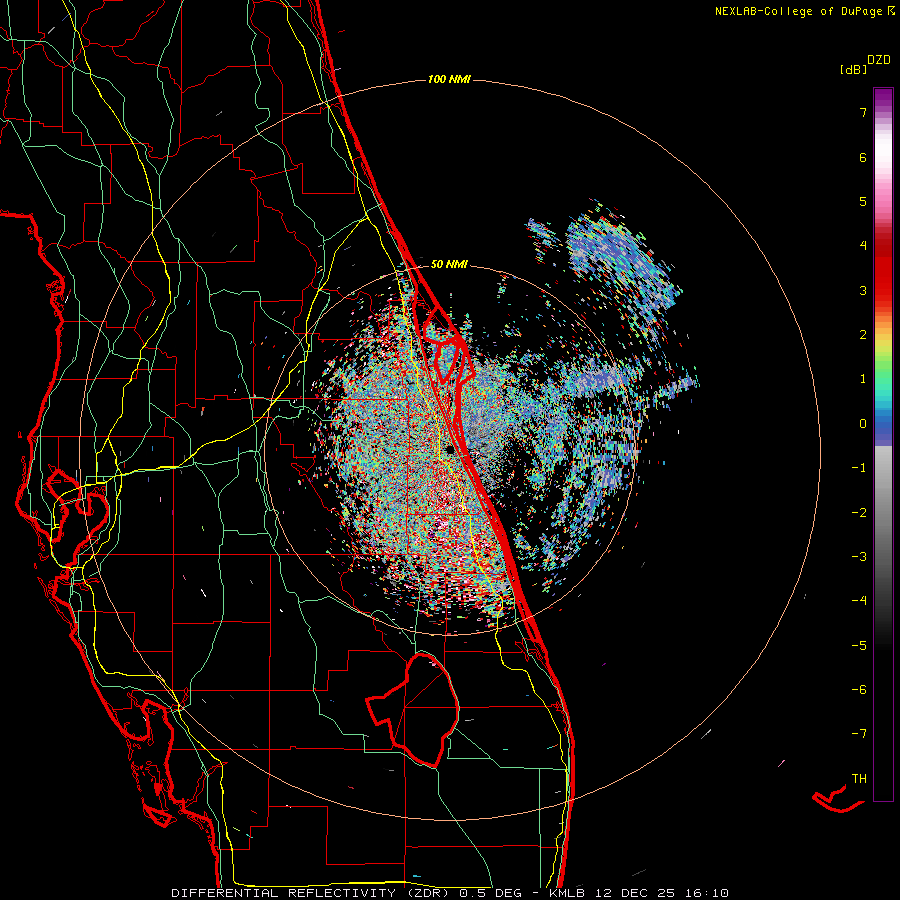Screen dimensions: 900x900
Task: Click the -6 value on color scale
Action: click(859, 690)
